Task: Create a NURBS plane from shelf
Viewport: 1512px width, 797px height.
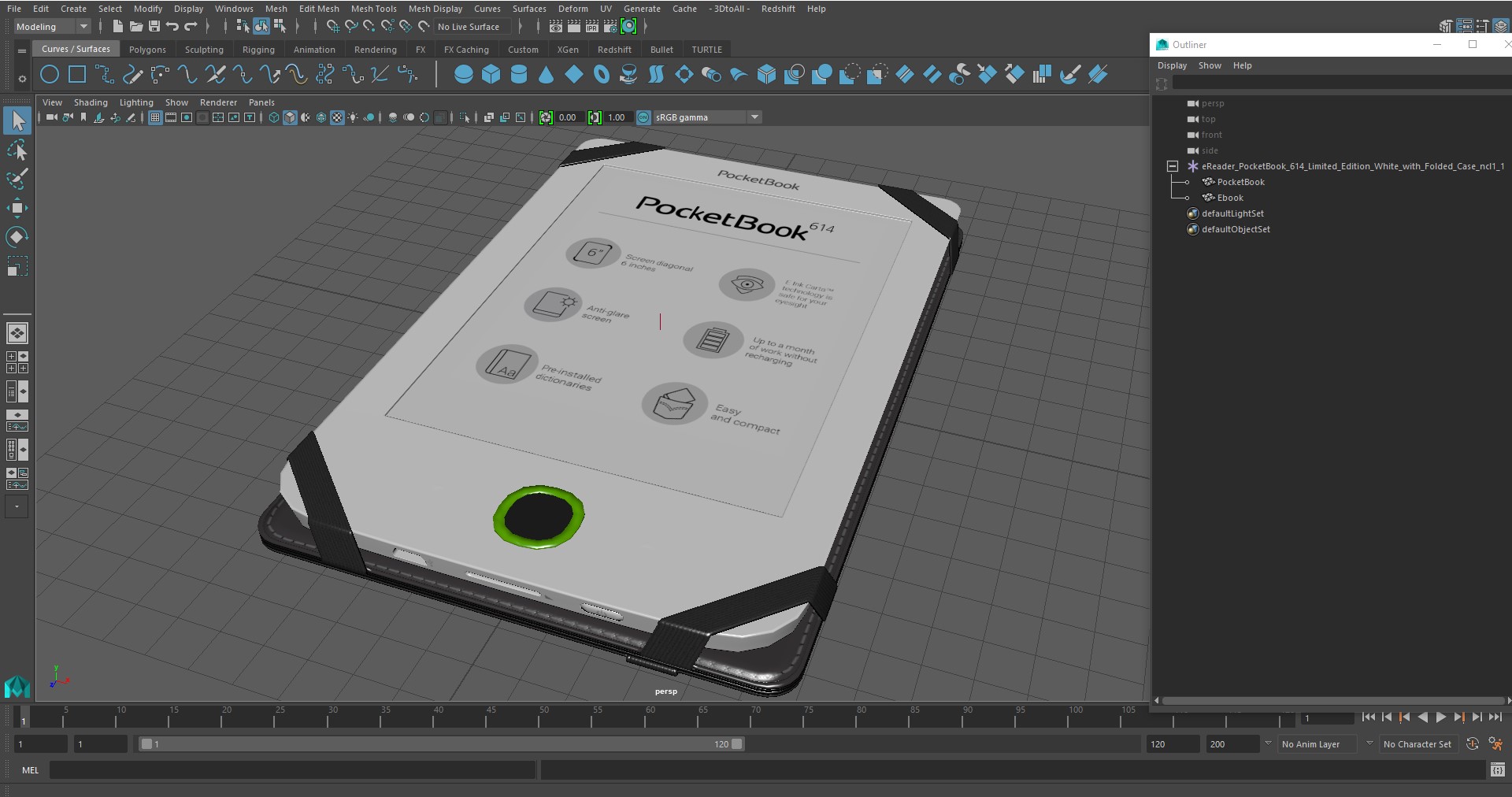Action: coord(574,75)
